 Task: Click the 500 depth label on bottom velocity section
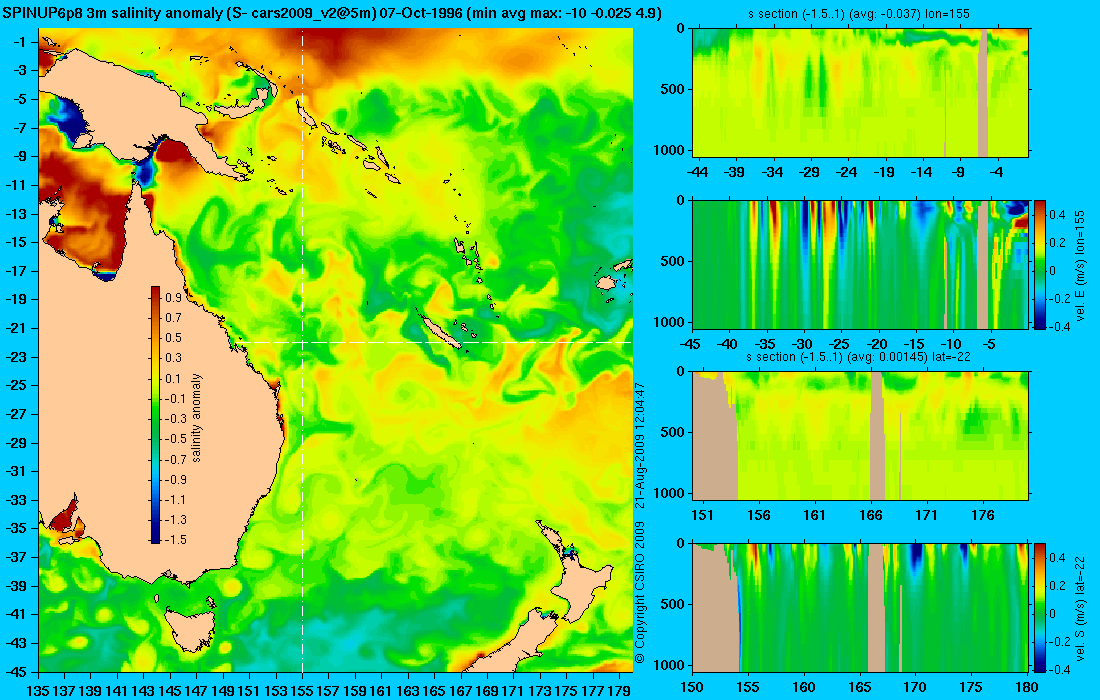673,605
